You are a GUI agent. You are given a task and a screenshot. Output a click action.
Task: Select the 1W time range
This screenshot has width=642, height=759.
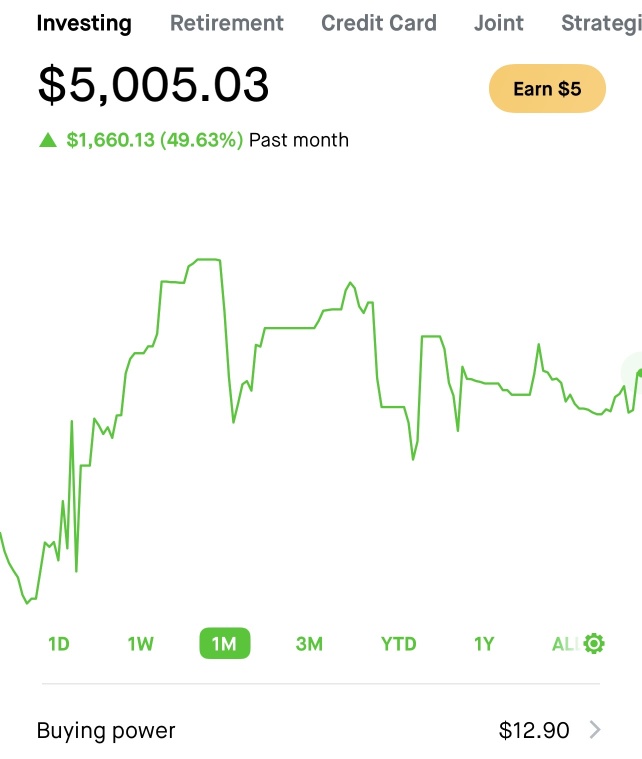click(x=140, y=644)
